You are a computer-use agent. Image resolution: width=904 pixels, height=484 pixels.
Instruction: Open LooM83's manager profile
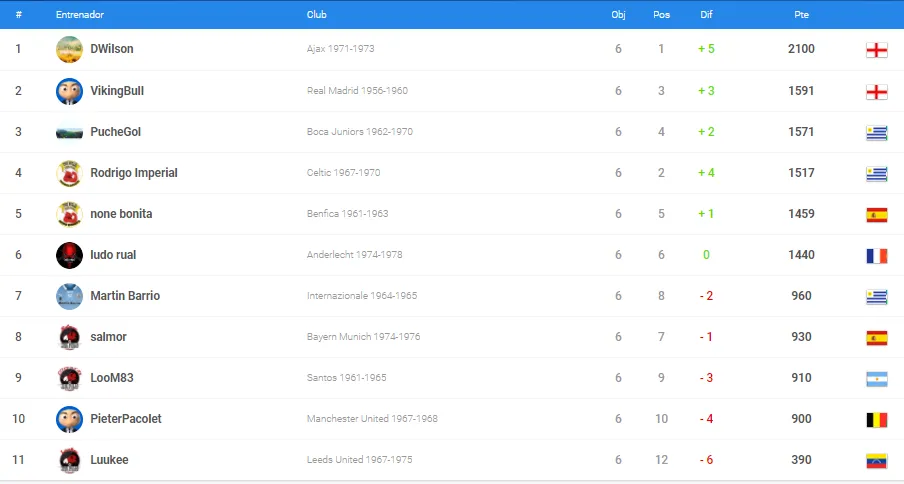click(112, 377)
